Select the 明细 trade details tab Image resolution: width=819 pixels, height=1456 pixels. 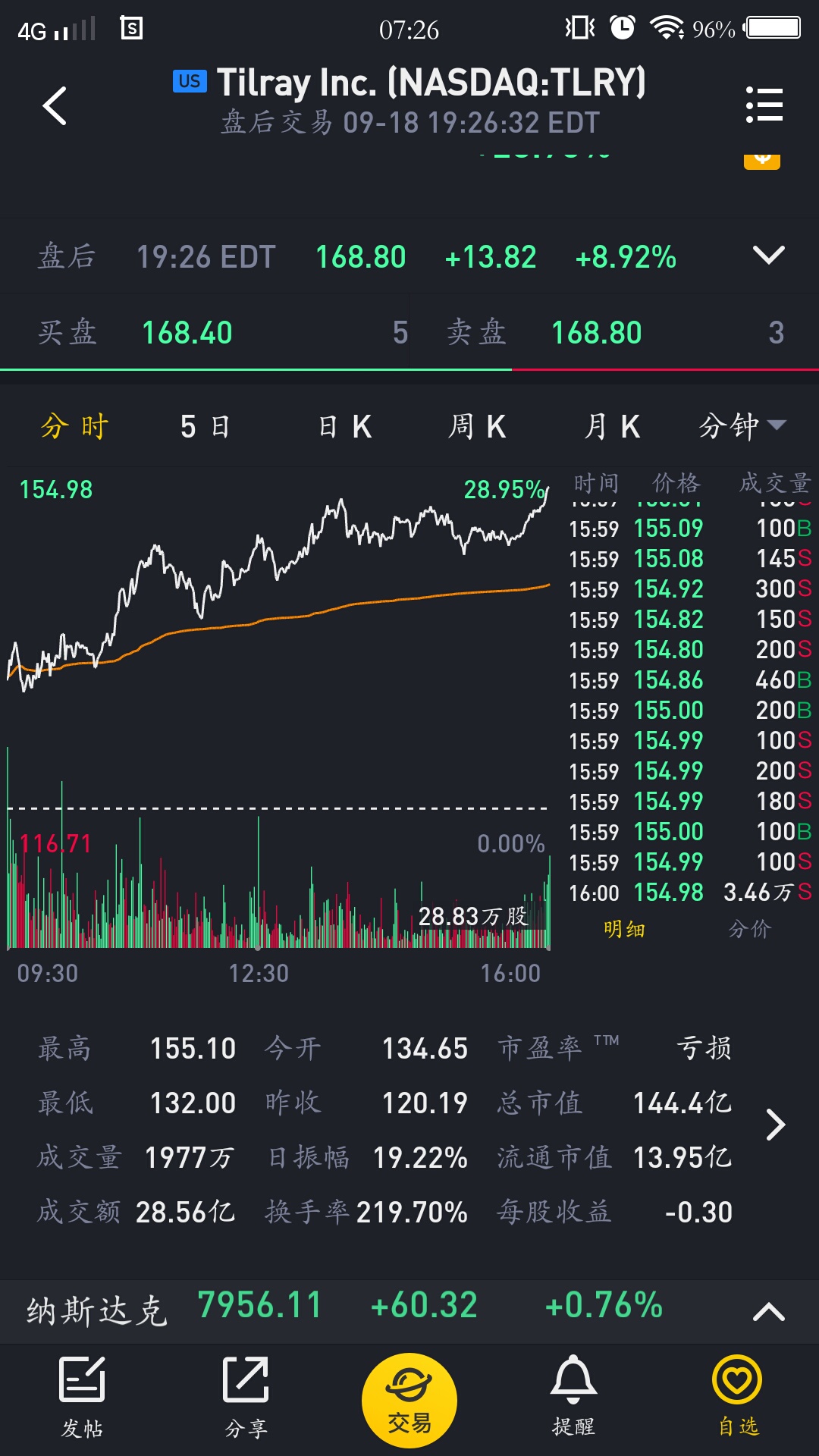(x=624, y=929)
